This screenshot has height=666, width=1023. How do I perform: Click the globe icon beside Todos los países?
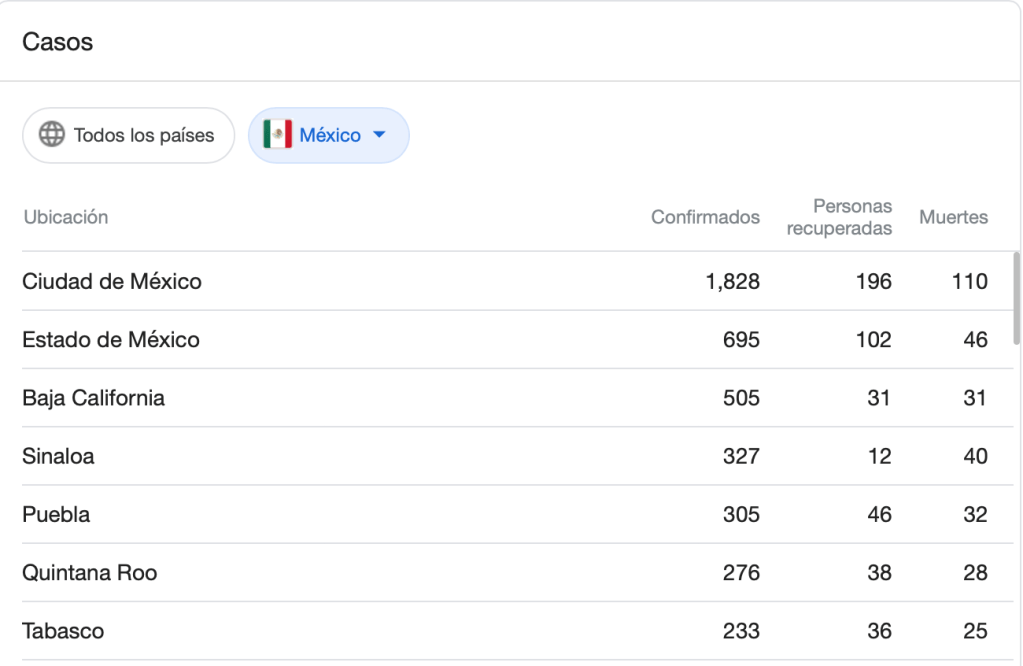coord(52,135)
